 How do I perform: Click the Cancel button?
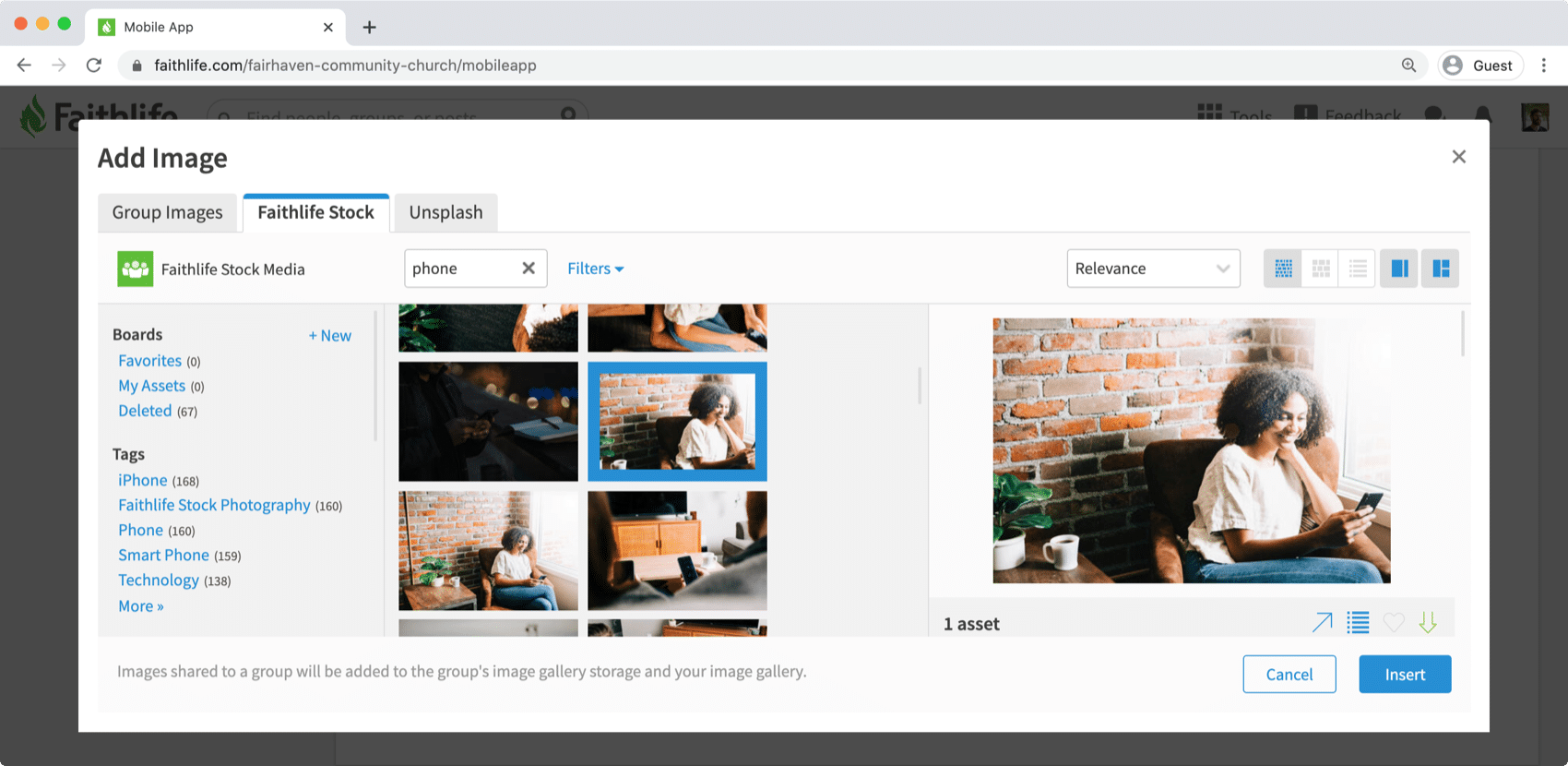click(x=1289, y=675)
